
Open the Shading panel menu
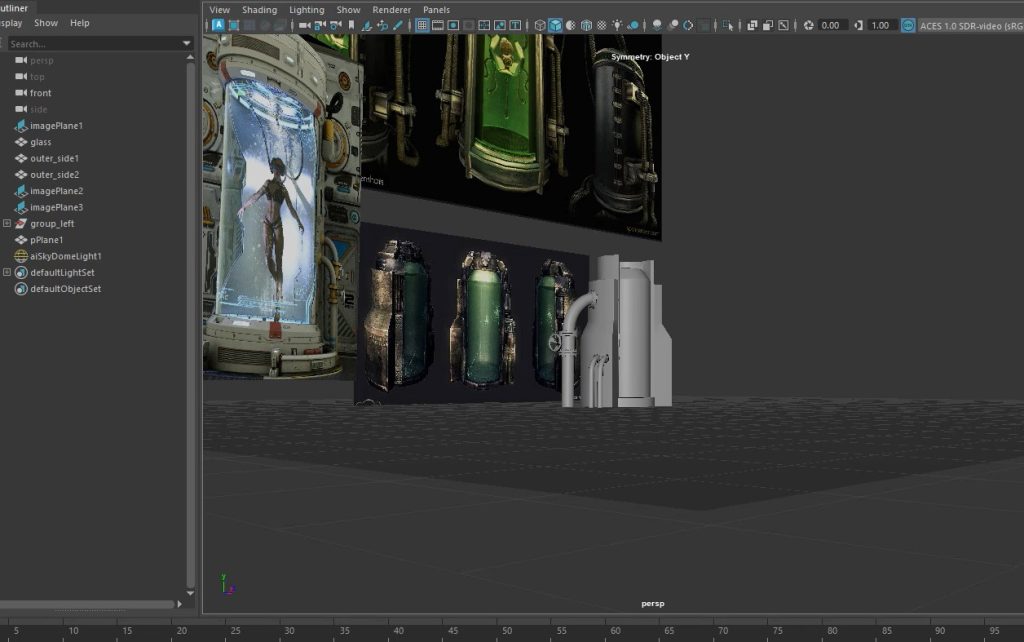coord(259,10)
